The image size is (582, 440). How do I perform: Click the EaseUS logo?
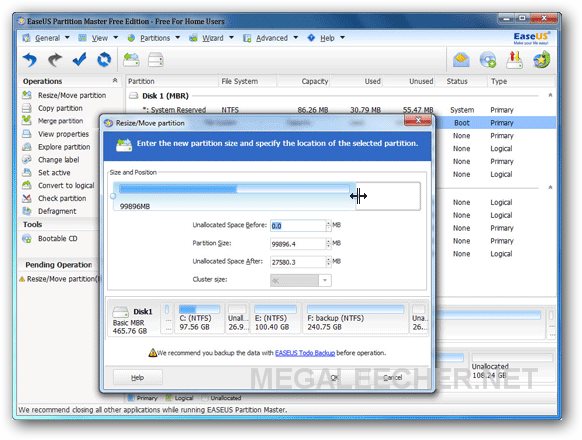[x=531, y=38]
